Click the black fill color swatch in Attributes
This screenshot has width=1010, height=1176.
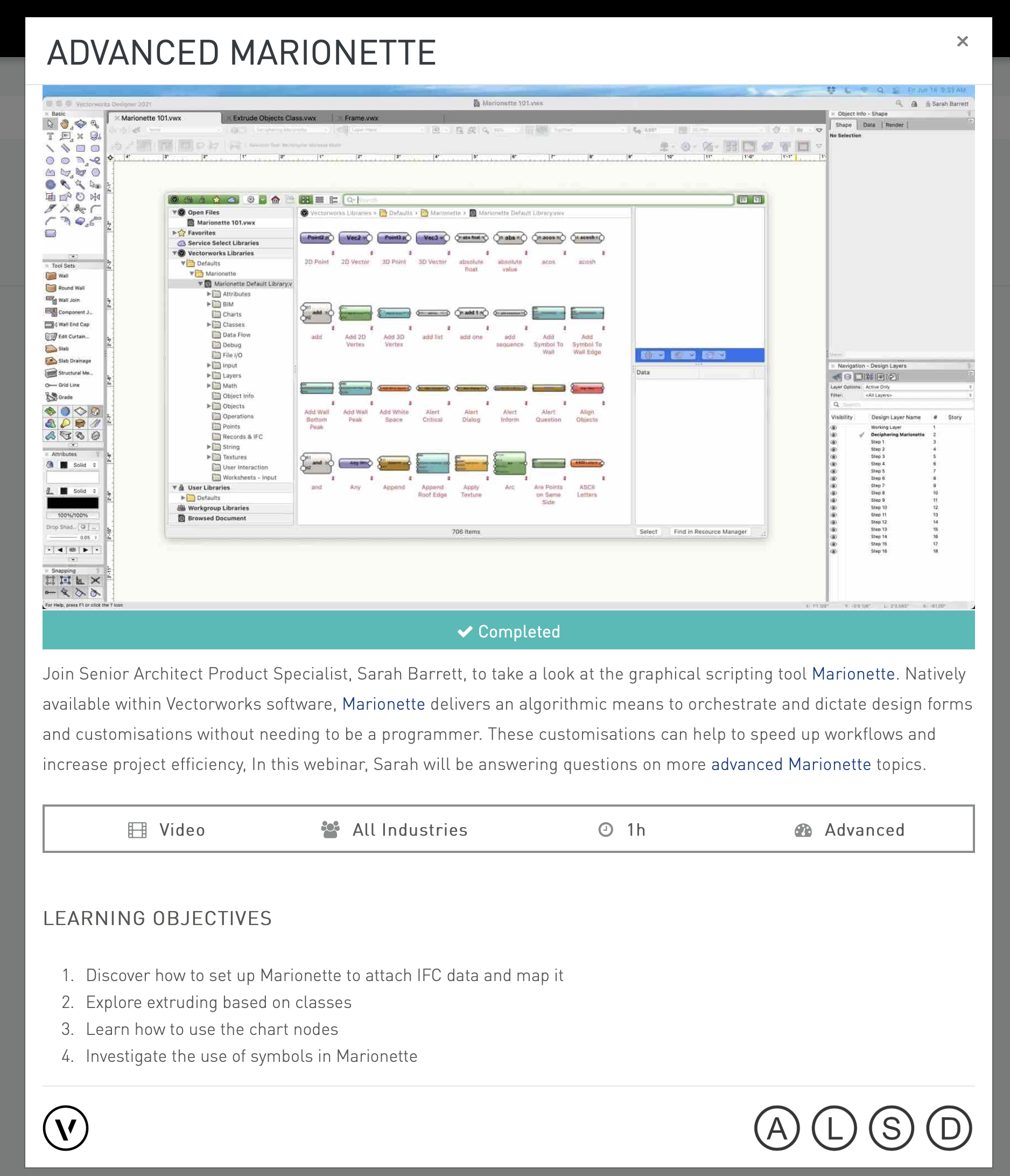[74, 503]
